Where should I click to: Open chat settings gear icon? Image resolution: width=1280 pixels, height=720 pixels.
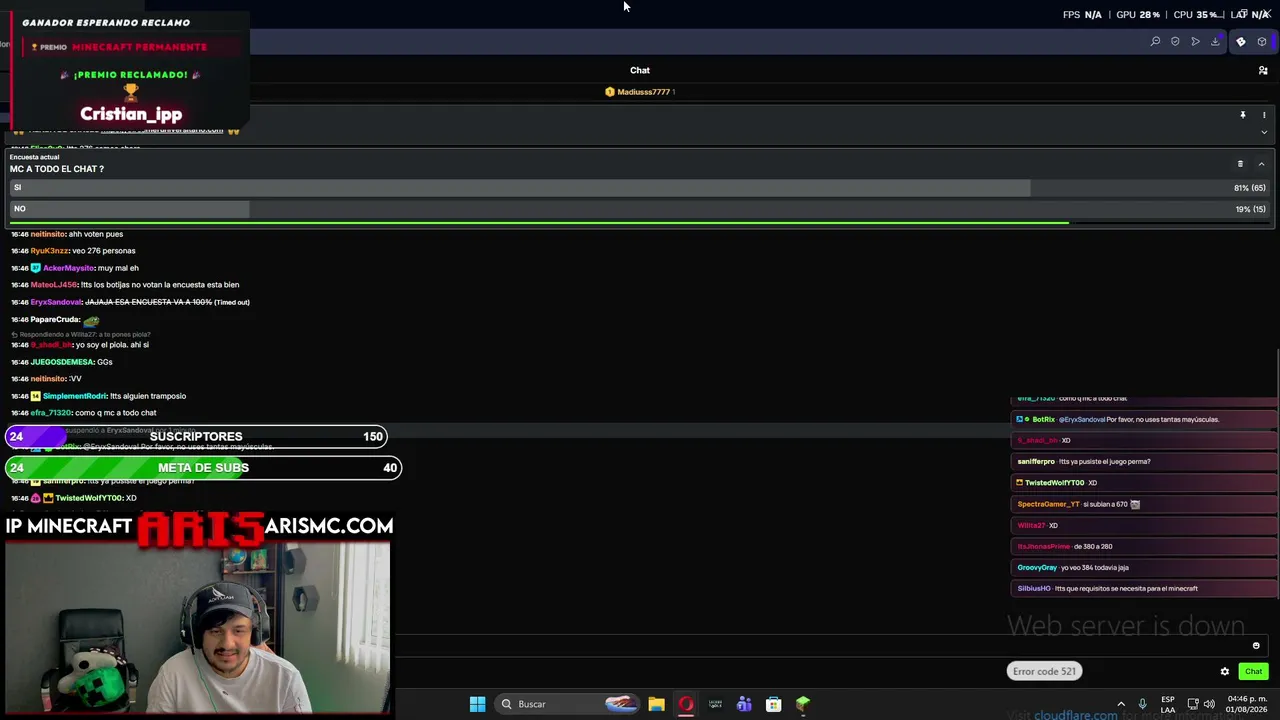[1225, 672]
